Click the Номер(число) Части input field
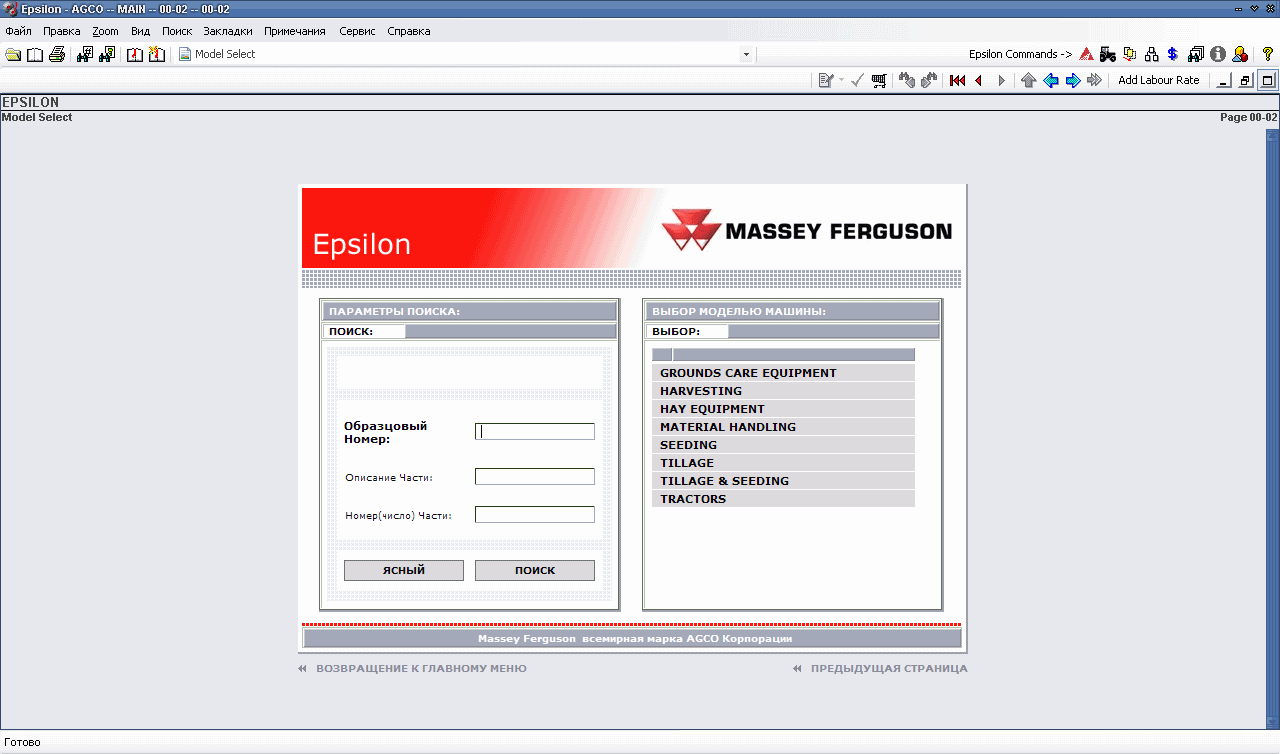The height and width of the screenshot is (754, 1280). [535, 515]
